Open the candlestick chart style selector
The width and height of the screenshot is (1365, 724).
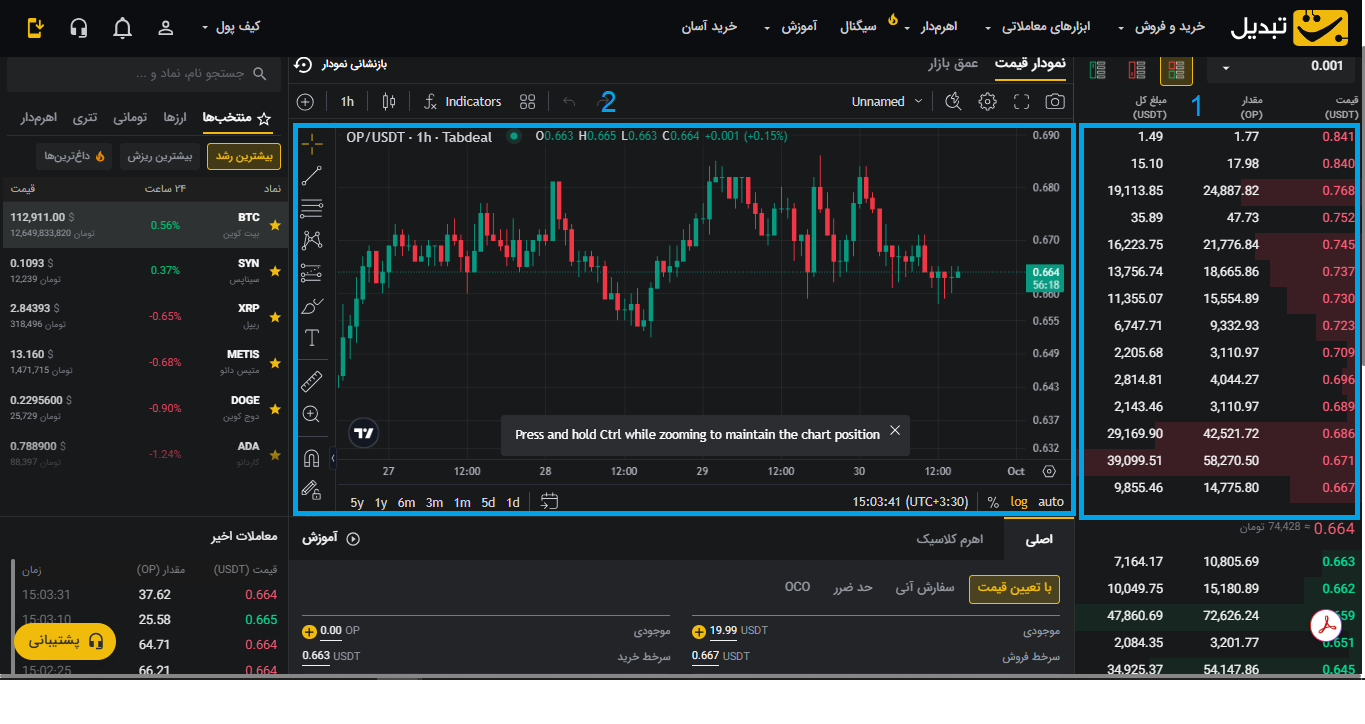point(389,101)
